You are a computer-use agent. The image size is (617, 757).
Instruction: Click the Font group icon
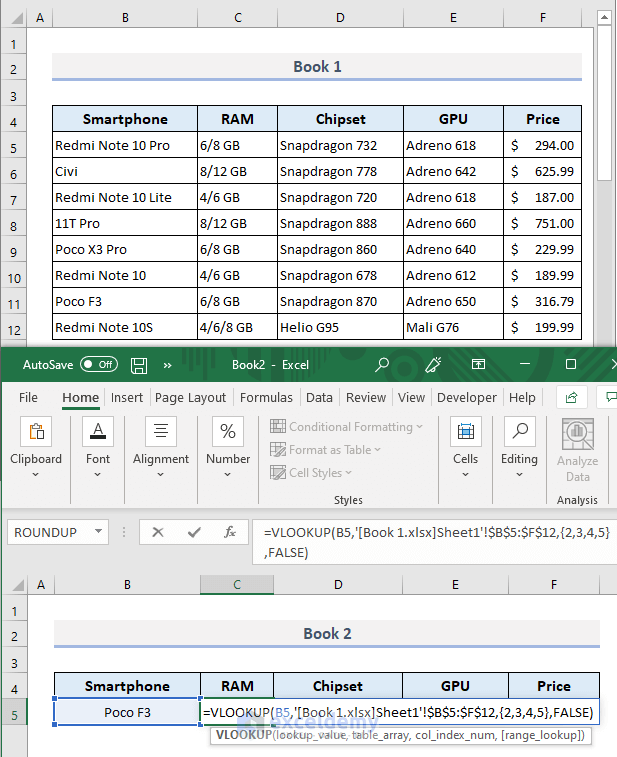[x=98, y=432]
